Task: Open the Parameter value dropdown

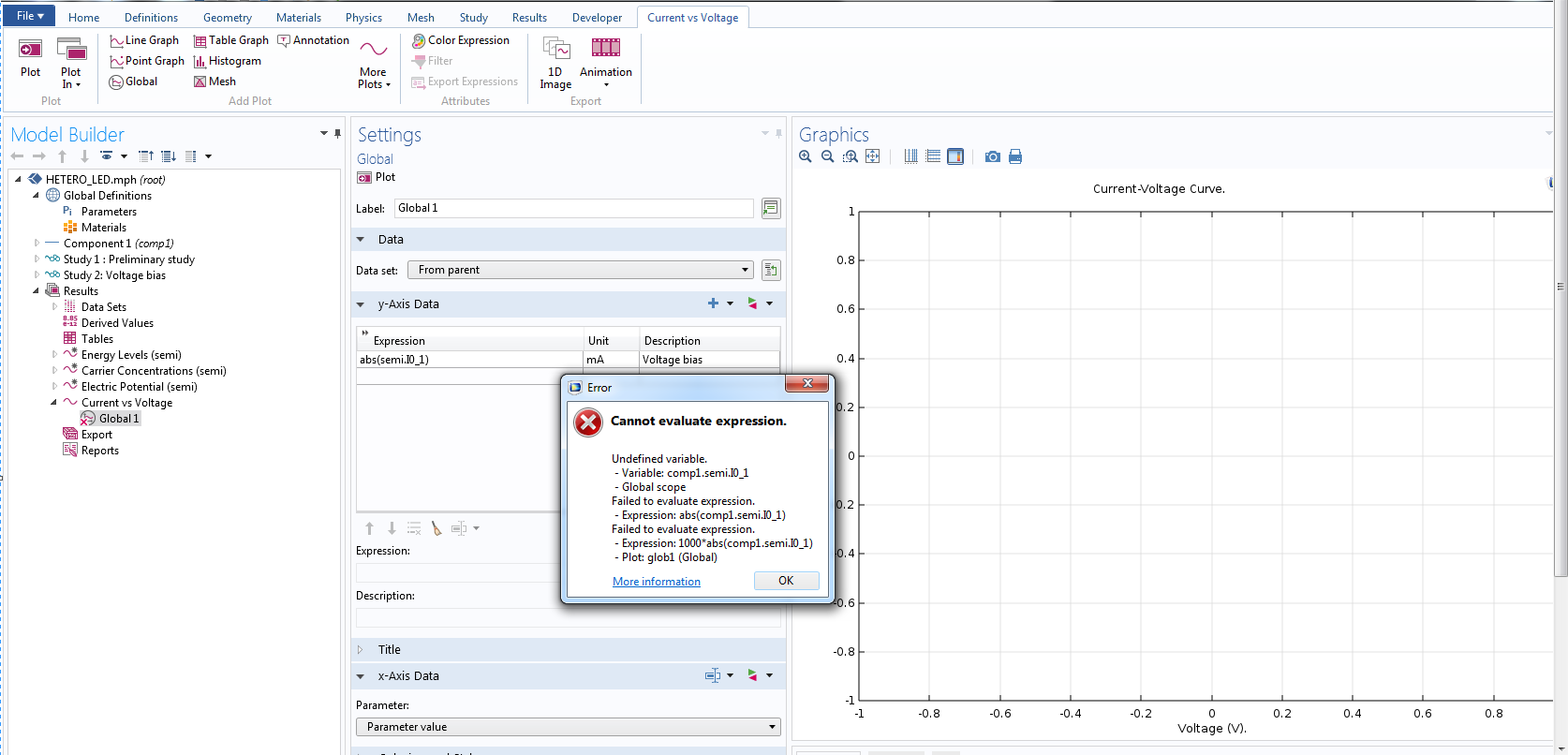Action: pyautogui.click(x=568, y=727)
